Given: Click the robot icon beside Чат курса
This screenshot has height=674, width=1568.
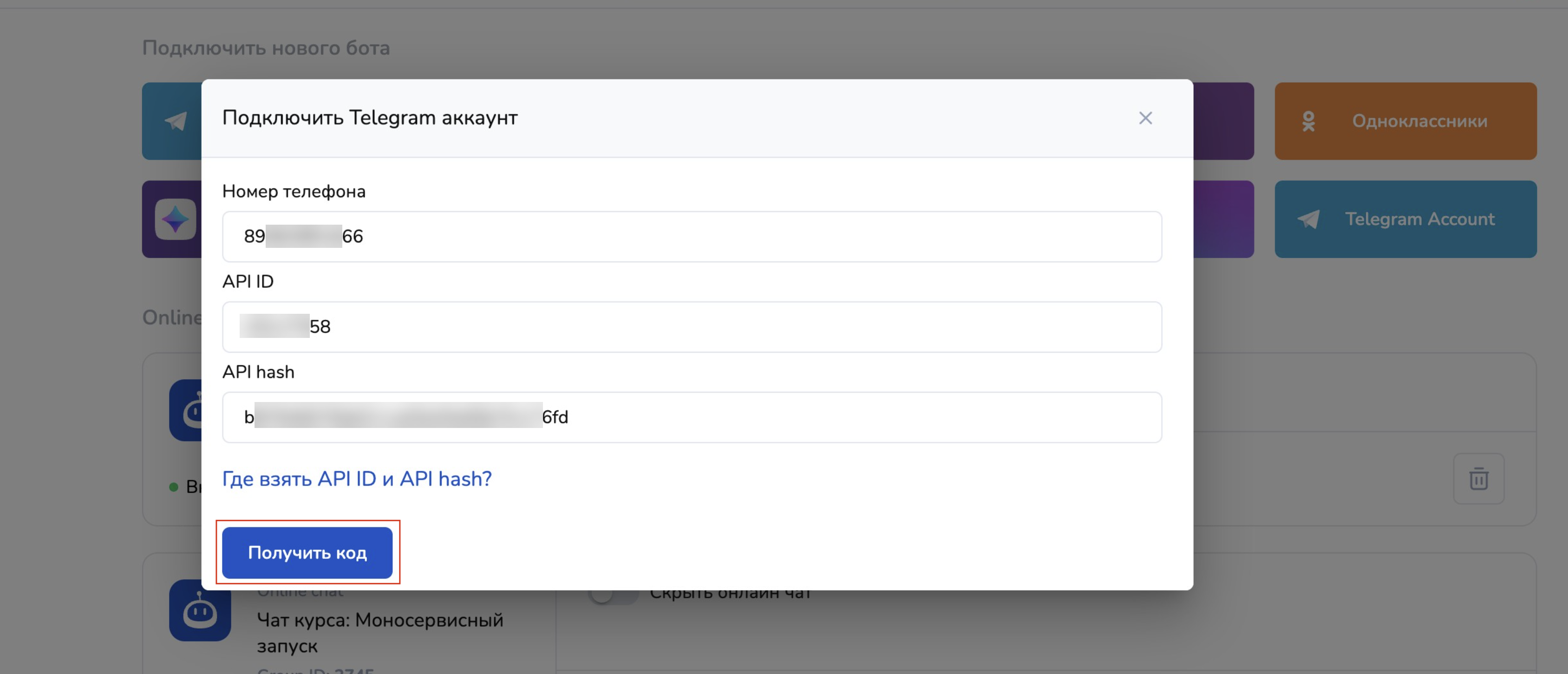Looking at the screenshot, I should click(200, 610).
